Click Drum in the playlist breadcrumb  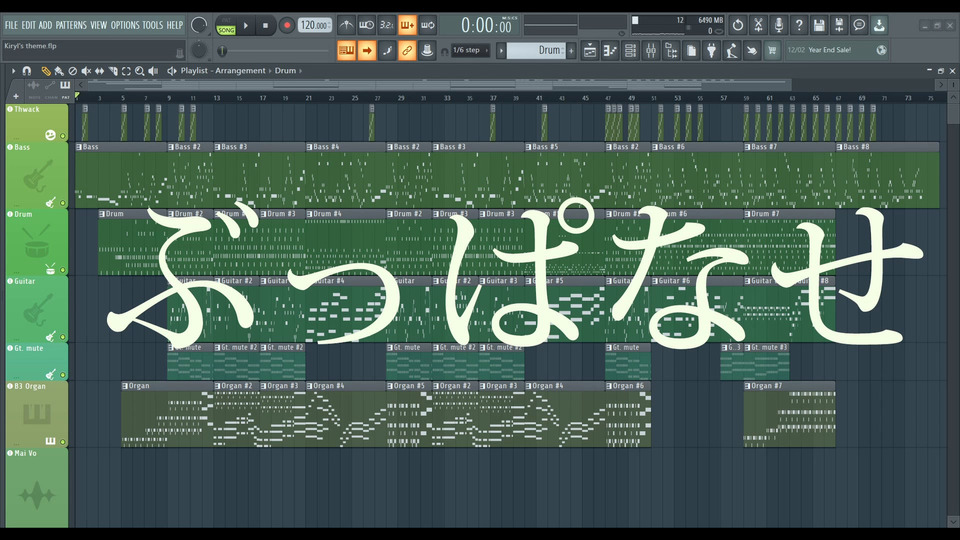coord(285,71)
